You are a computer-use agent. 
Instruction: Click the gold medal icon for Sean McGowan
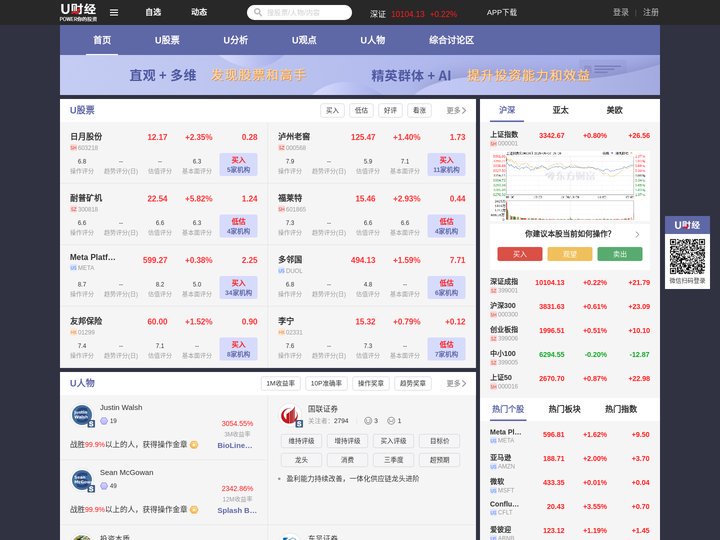tap(194, 509)
